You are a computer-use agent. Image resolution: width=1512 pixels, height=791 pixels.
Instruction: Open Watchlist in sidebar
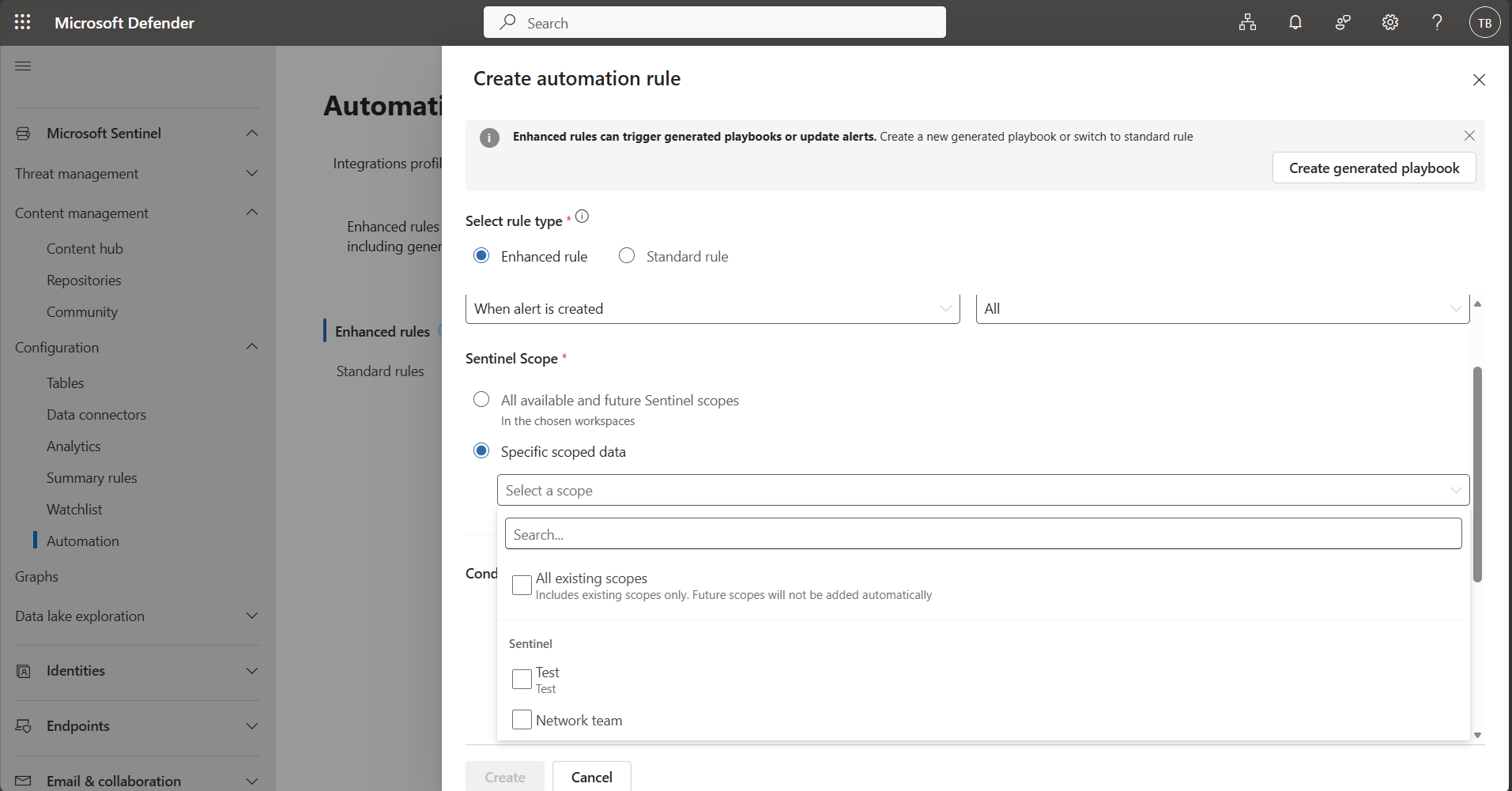coord(74,510)
